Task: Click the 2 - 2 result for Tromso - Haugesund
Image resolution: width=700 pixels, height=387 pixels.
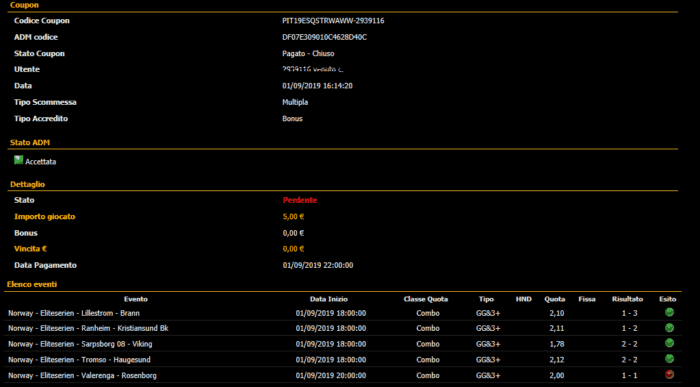Action: [x=629, y=360]
